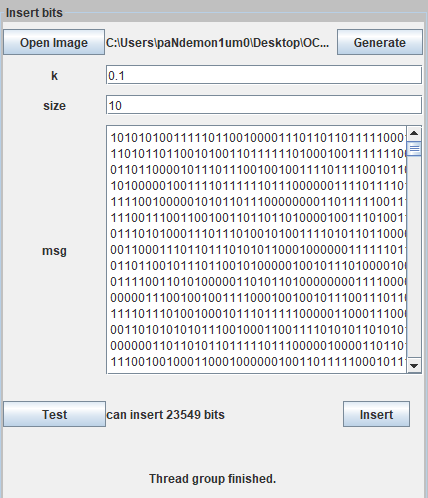Click the 'can insert 23549 bits' label

coord(165,415)
